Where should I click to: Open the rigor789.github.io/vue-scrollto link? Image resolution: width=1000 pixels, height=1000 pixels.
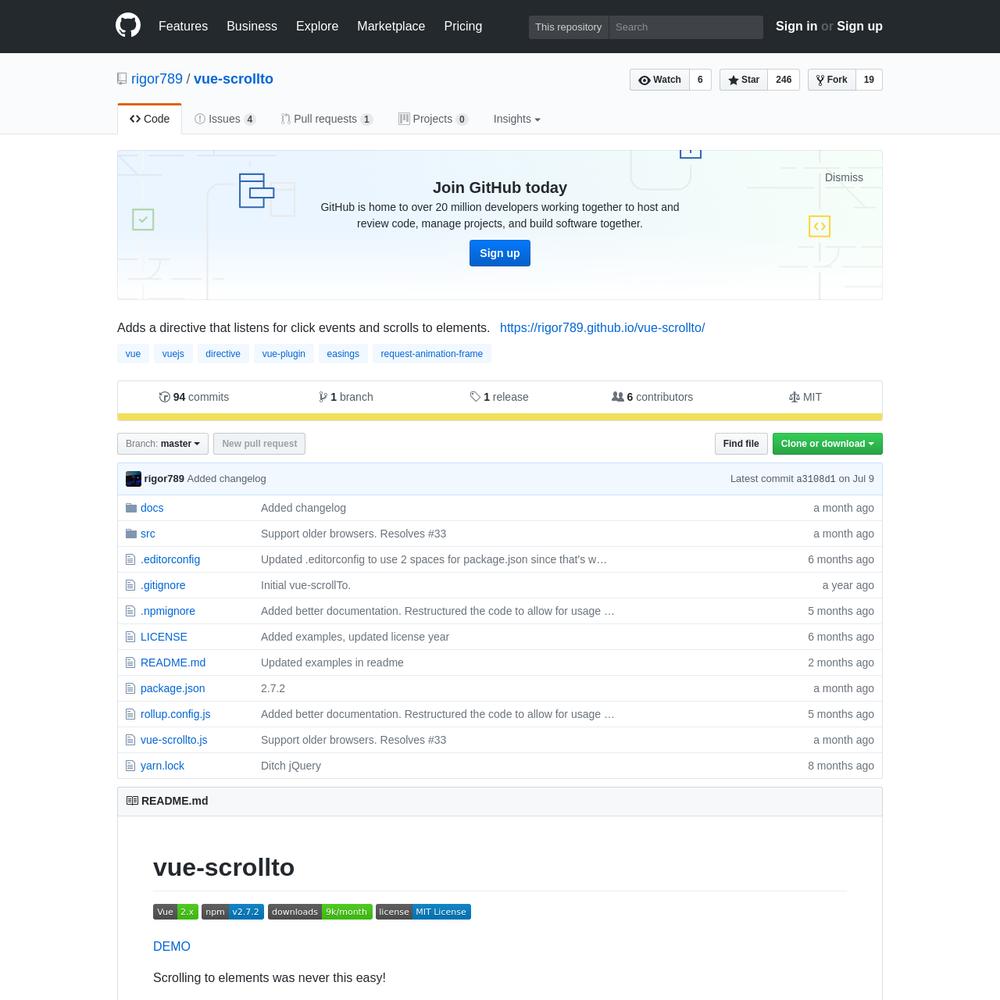[x=602, y=328]
